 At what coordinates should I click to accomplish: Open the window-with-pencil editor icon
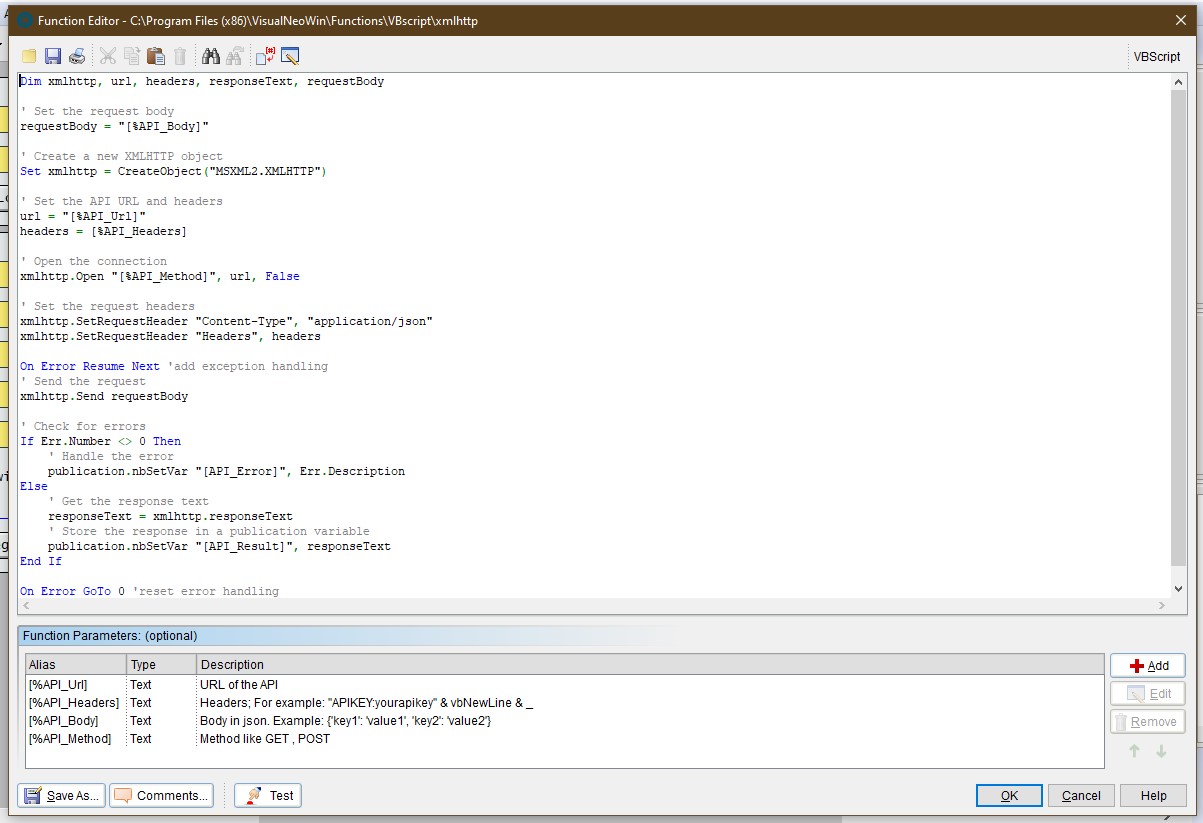(x=290, y=56)
